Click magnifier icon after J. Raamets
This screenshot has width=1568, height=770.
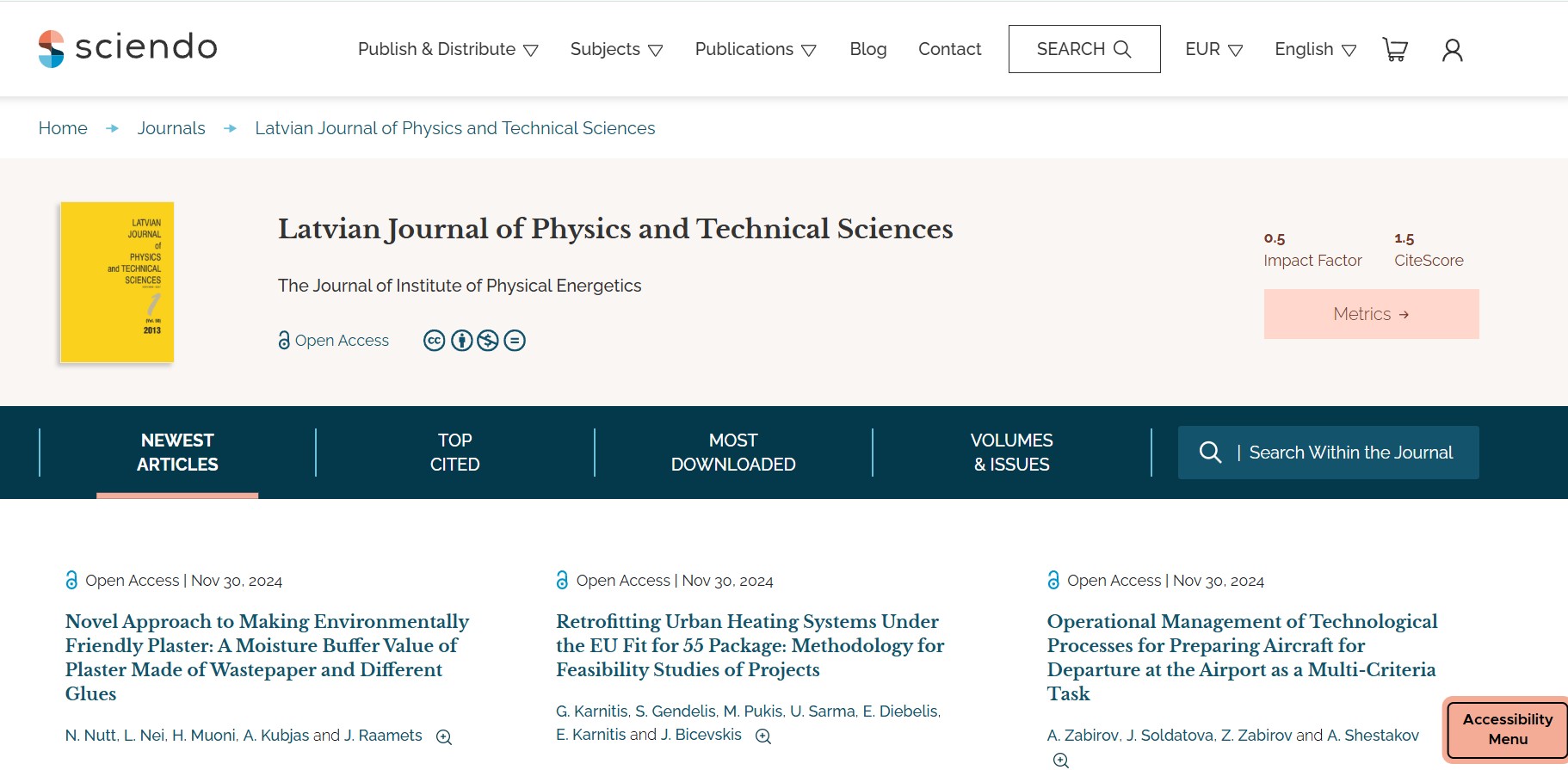[444, 737]
